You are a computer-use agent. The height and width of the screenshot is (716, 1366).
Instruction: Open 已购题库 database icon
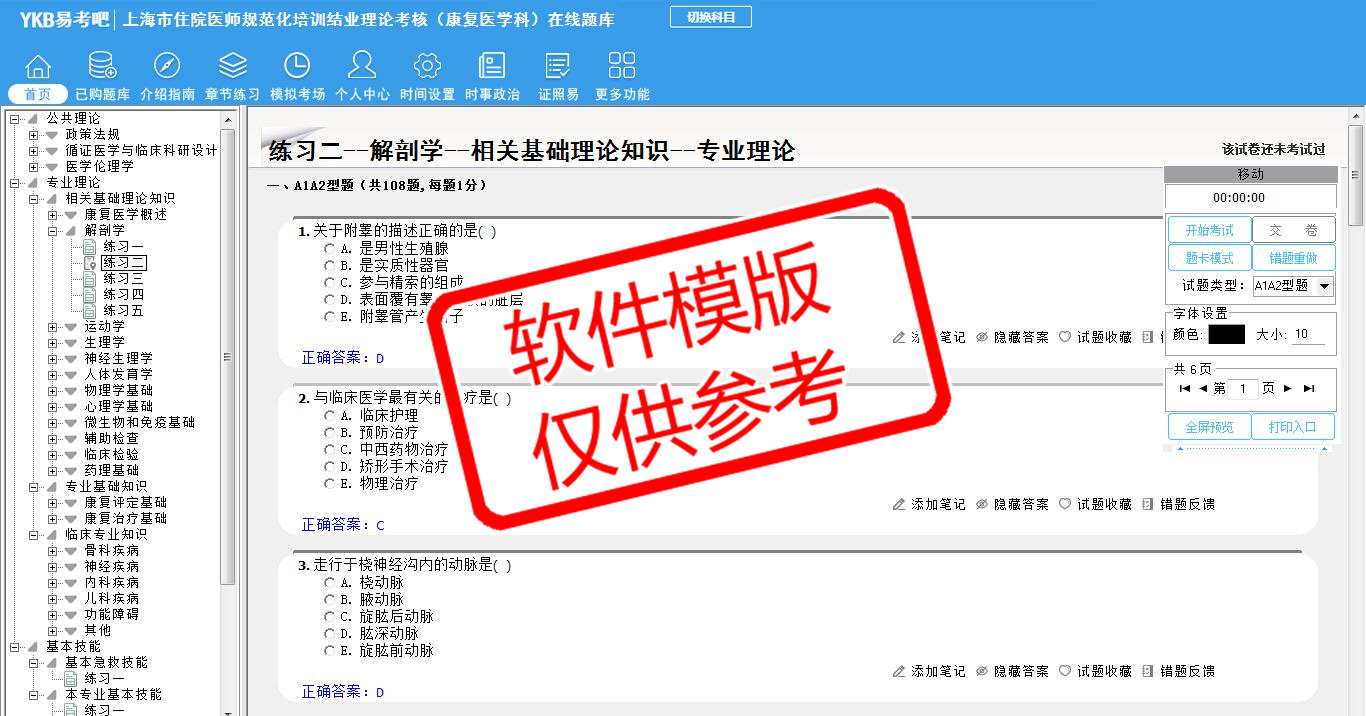point(102,67)
